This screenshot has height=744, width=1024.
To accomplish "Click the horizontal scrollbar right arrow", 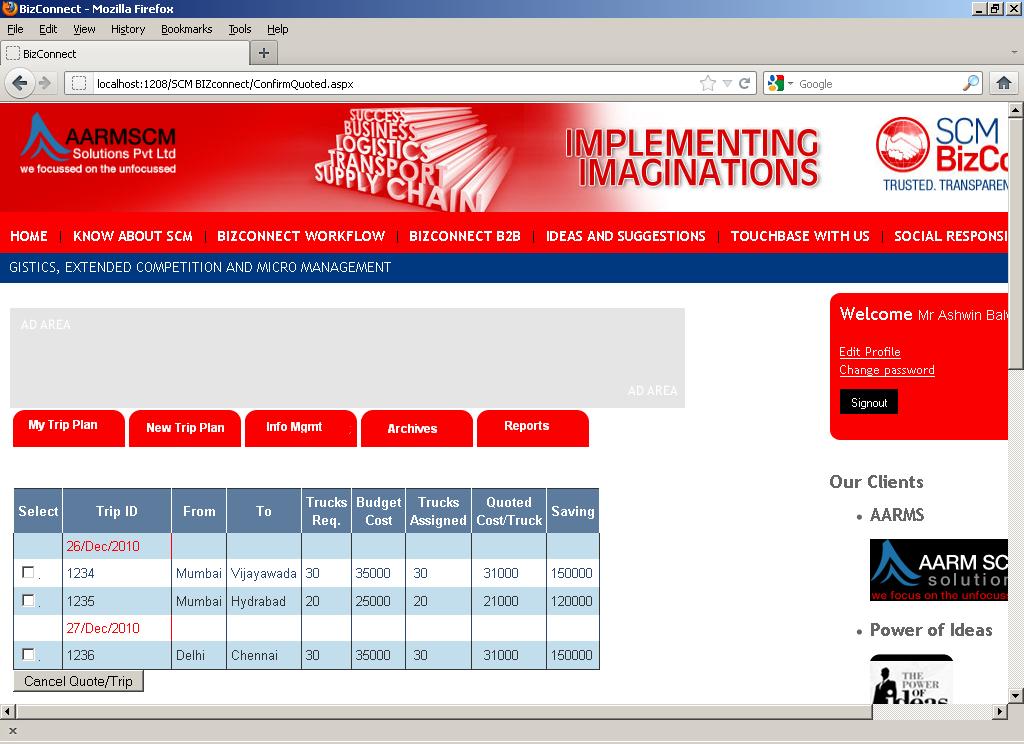I will pos(1000,711).
